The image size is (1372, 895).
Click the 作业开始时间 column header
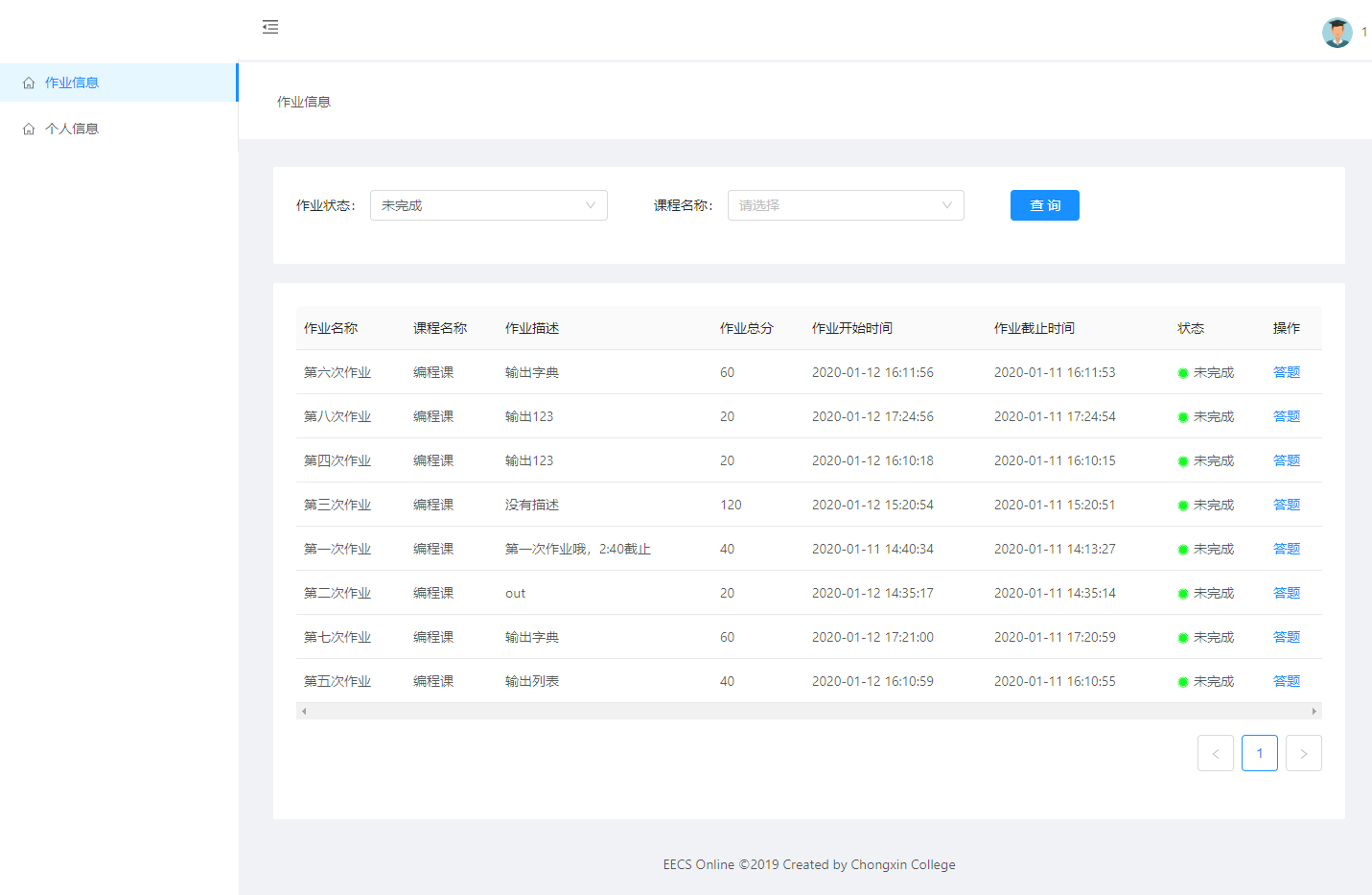coord(852,328)
